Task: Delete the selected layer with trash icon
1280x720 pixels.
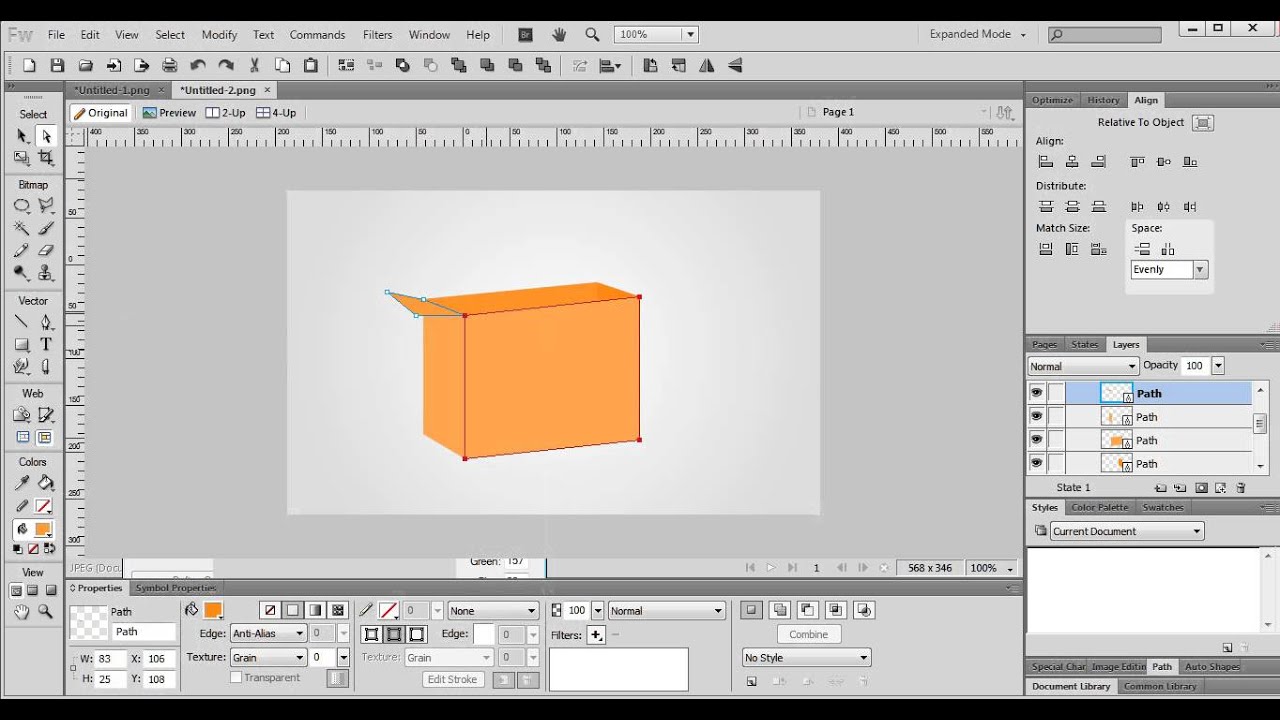Action: click(1241, 488)
